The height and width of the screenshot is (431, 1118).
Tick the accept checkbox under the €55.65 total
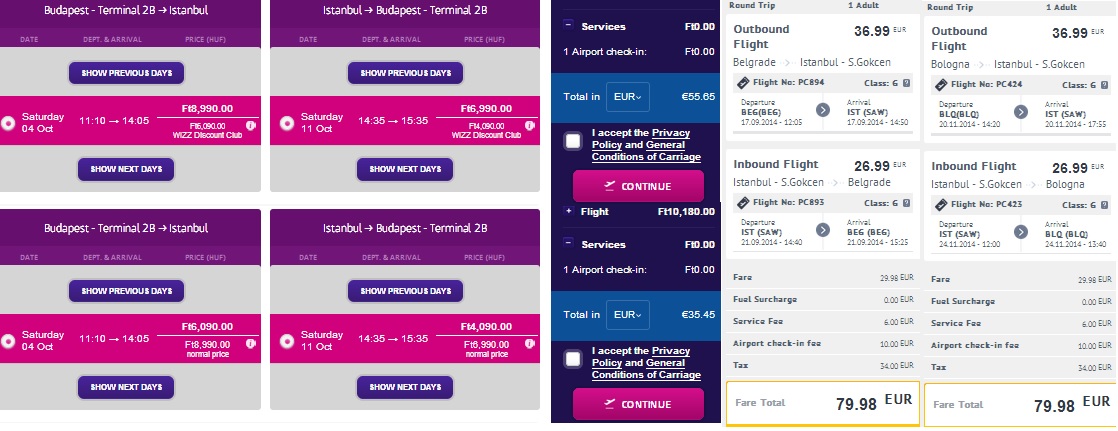pyautogui.click(x=573, y=141)
